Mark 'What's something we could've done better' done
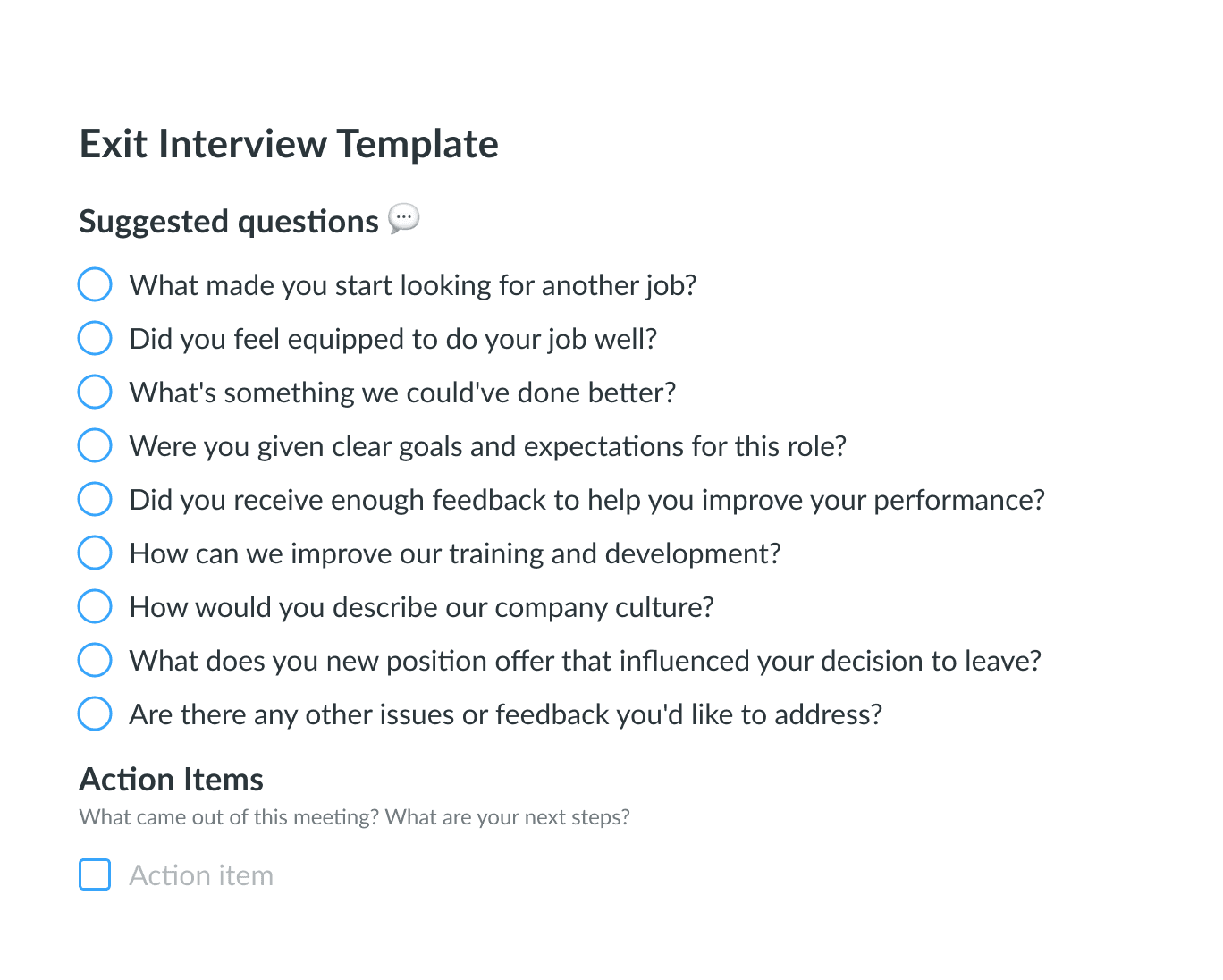 click(x=95, y=392)
